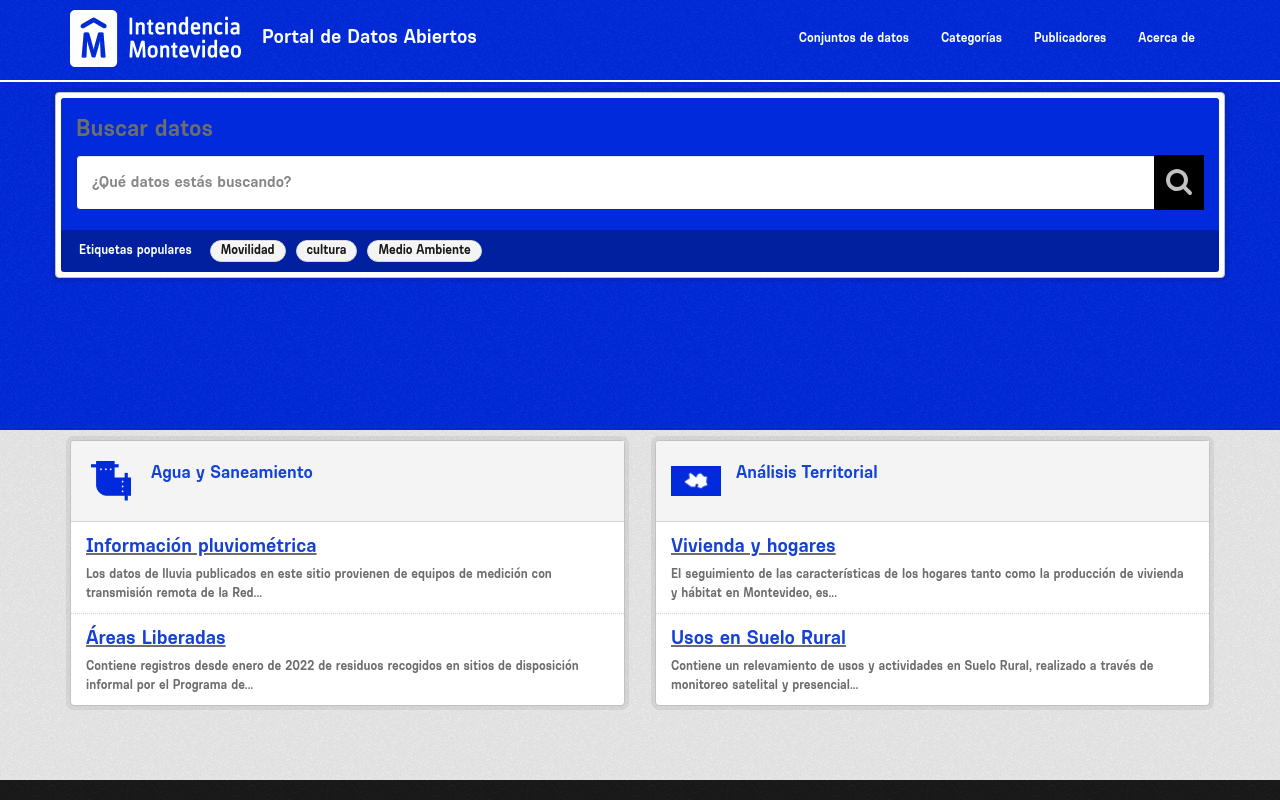
Task: Click the Portal de Datos Abiertos title
Action: 369,37
